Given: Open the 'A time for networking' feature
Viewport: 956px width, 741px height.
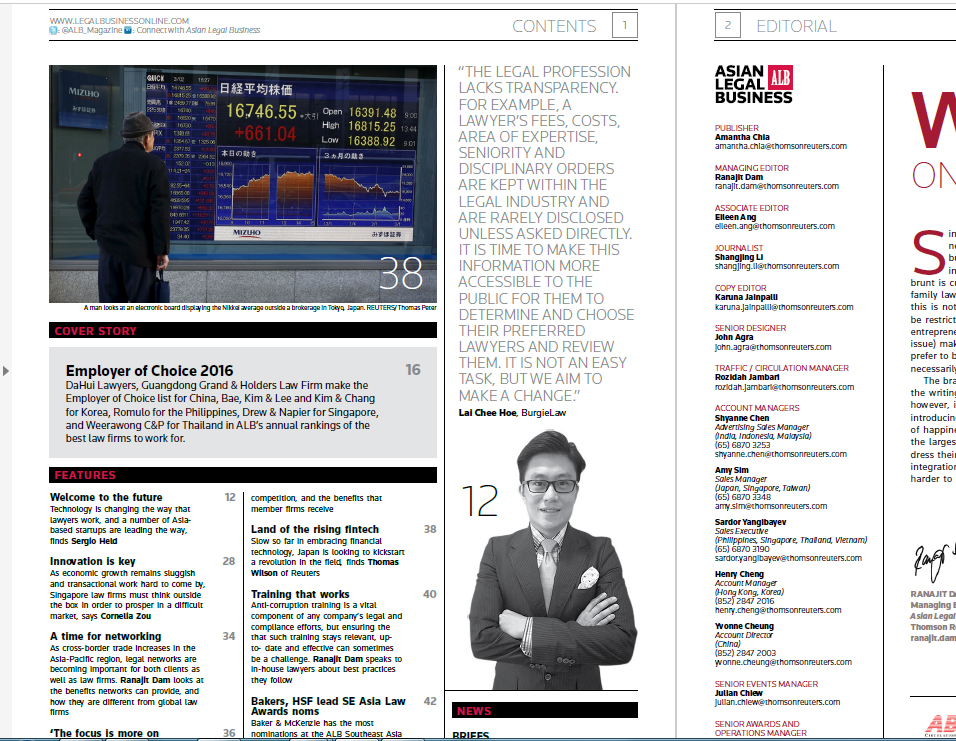Looking at the screenshot, I should 105,636.
